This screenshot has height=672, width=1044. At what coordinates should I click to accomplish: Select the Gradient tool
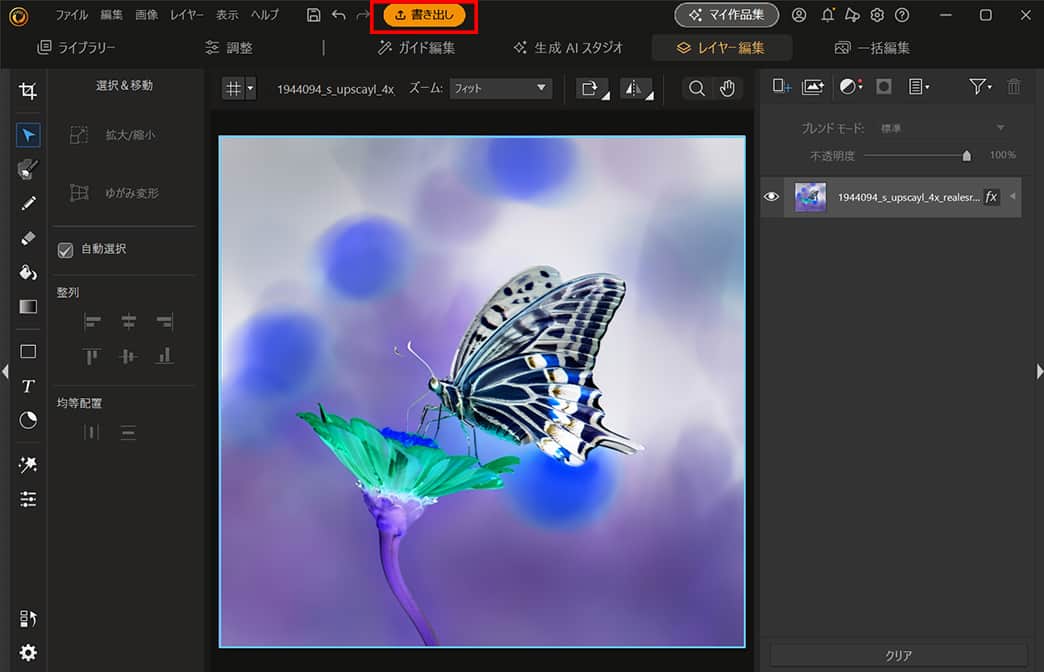click(x=28, y=306)
